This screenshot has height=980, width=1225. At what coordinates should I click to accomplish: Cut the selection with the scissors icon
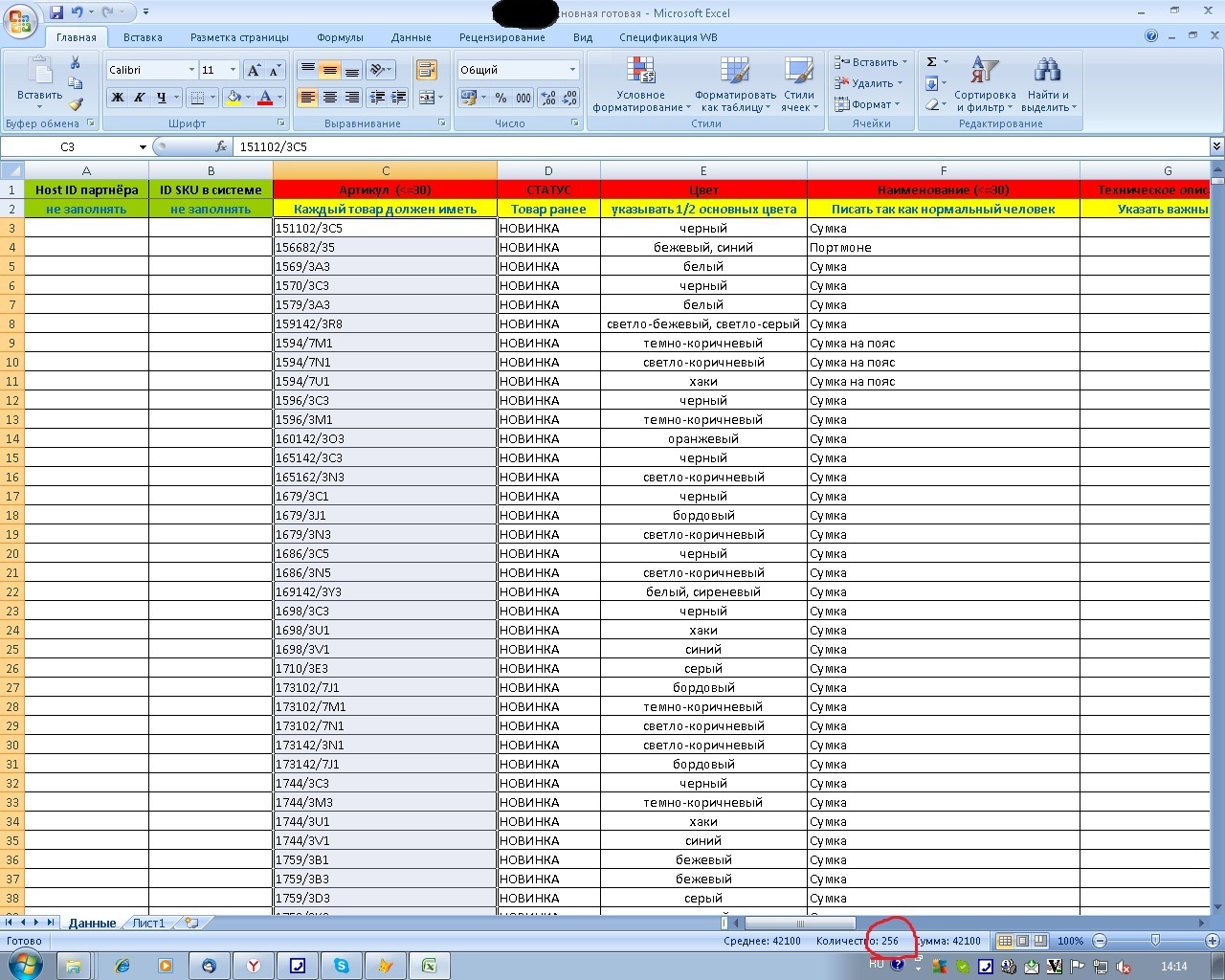(x=75, y=63)
